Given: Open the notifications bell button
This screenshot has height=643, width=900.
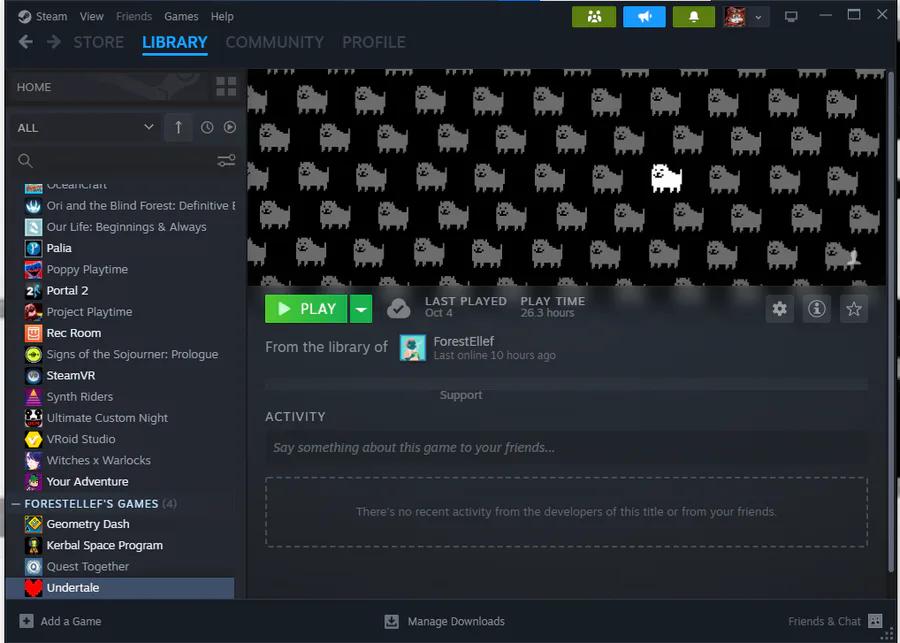Looking at the screenshot, I should coord(694,17).
